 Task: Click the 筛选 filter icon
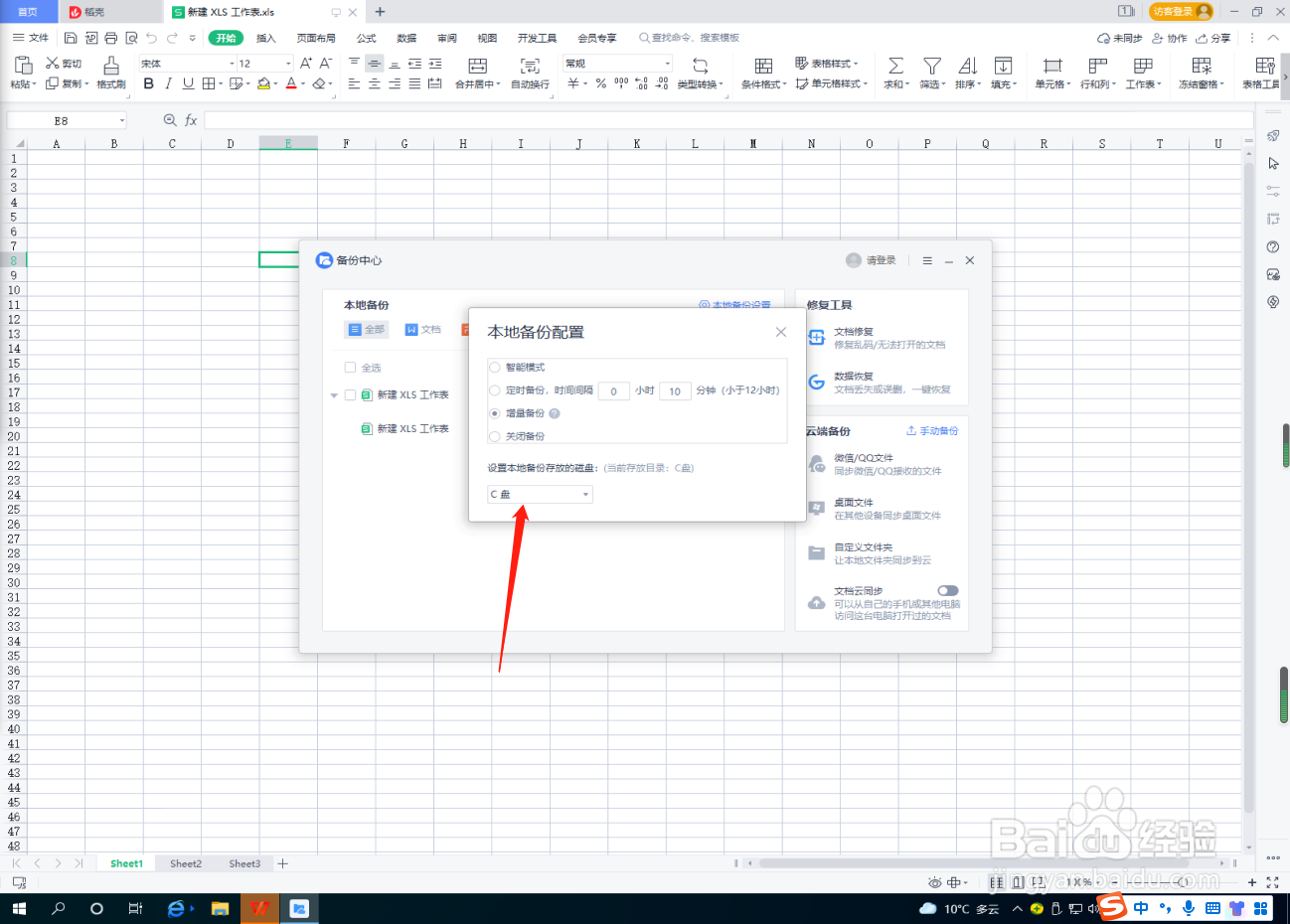[x=931, y=66]
